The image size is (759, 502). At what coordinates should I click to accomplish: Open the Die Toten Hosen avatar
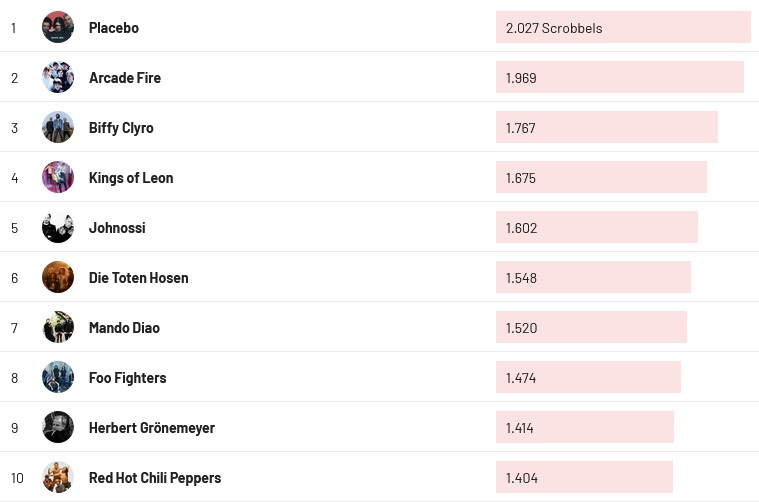tap(58, 277)
